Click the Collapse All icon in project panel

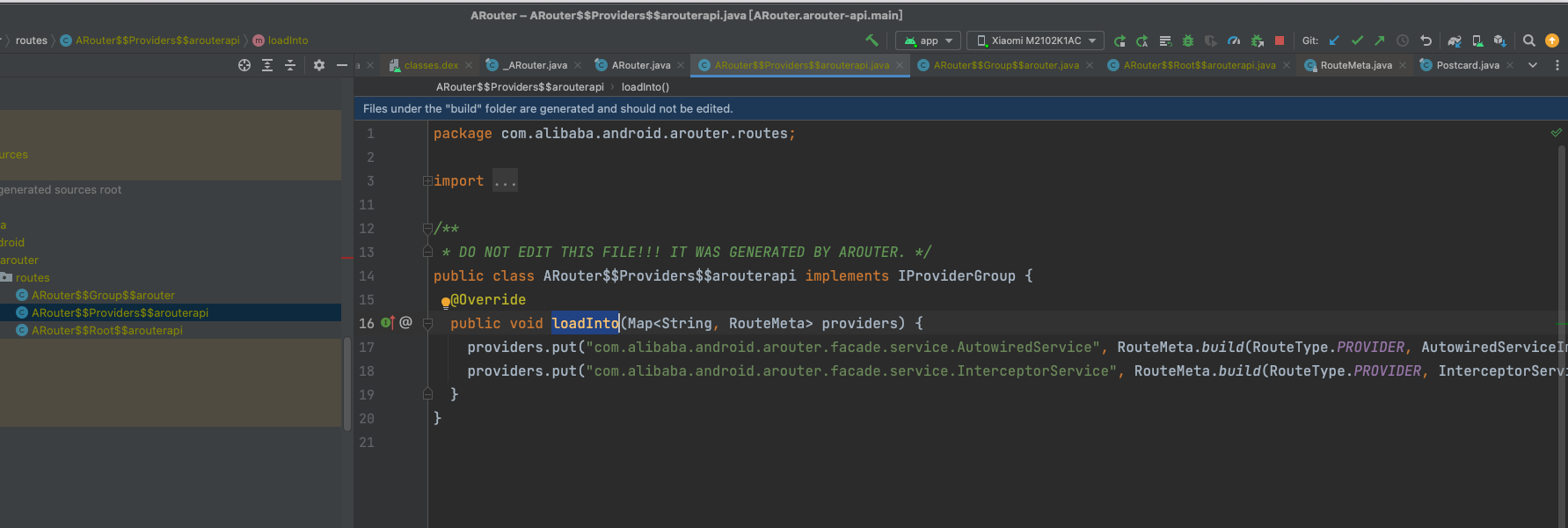point(290,65)
